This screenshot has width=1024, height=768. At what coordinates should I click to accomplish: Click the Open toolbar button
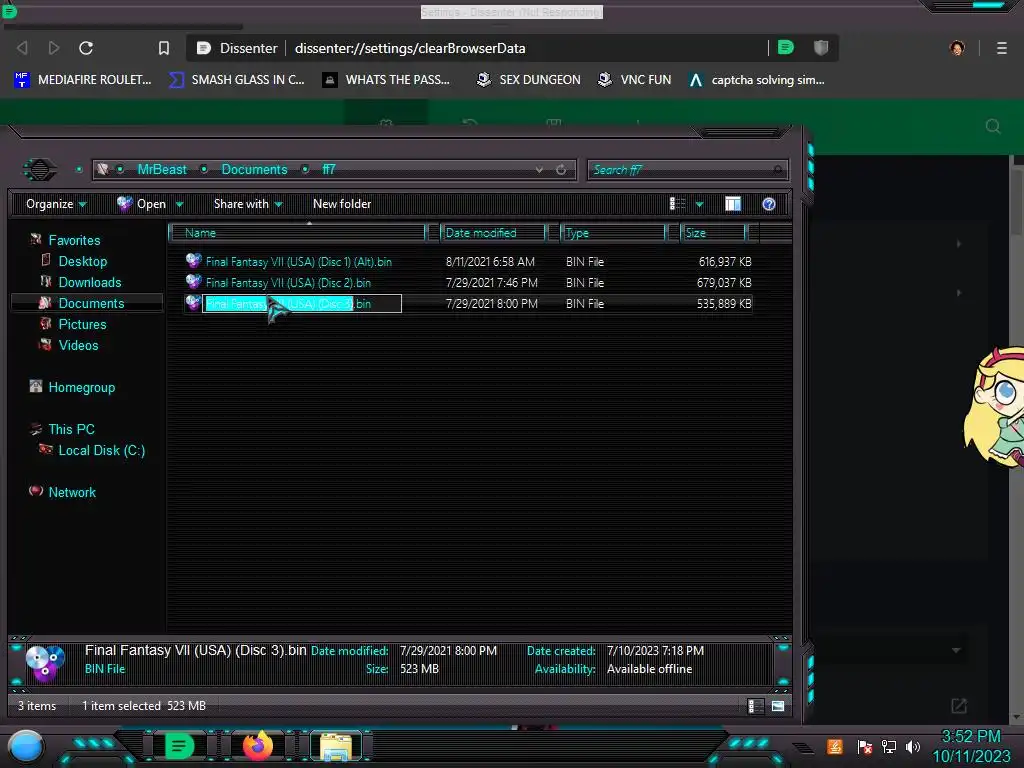[x=142, y=204]
